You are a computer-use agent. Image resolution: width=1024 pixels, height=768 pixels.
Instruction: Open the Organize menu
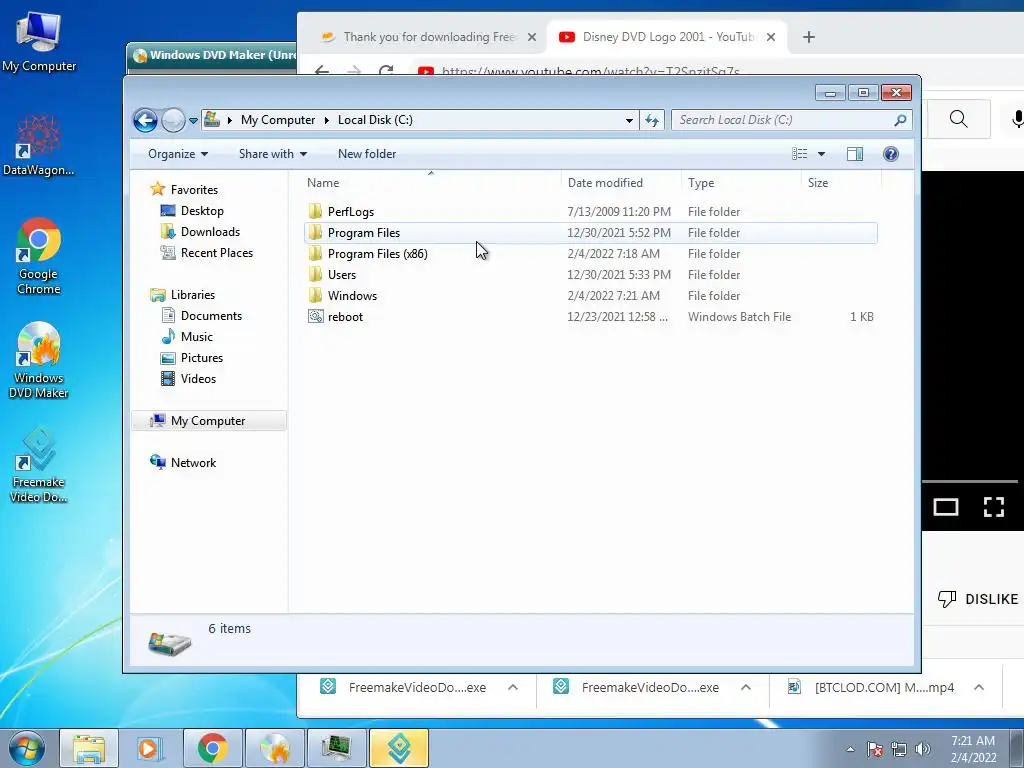(x=178, y=154)
